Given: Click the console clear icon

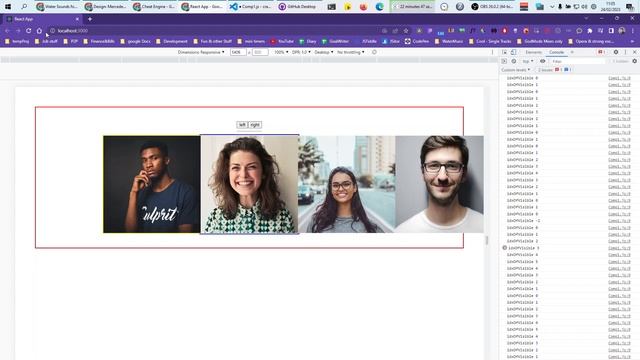Looking at the screenshot, I should point(513,61).
